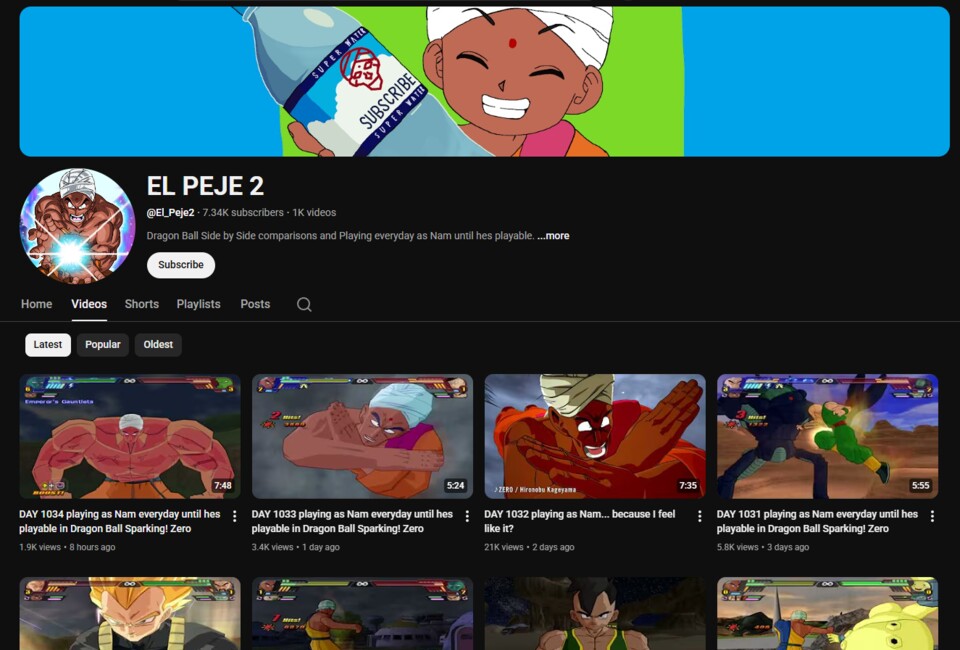Open the DAY 1032 video title link
Image resolution: width=960 pixels, height=650 pixels.
580,521
